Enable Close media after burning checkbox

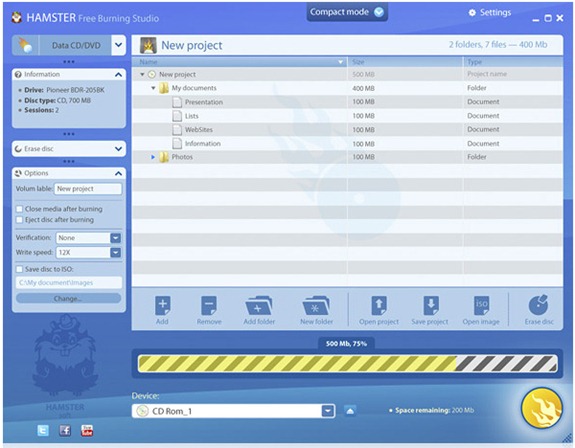(x=19, y=209)
